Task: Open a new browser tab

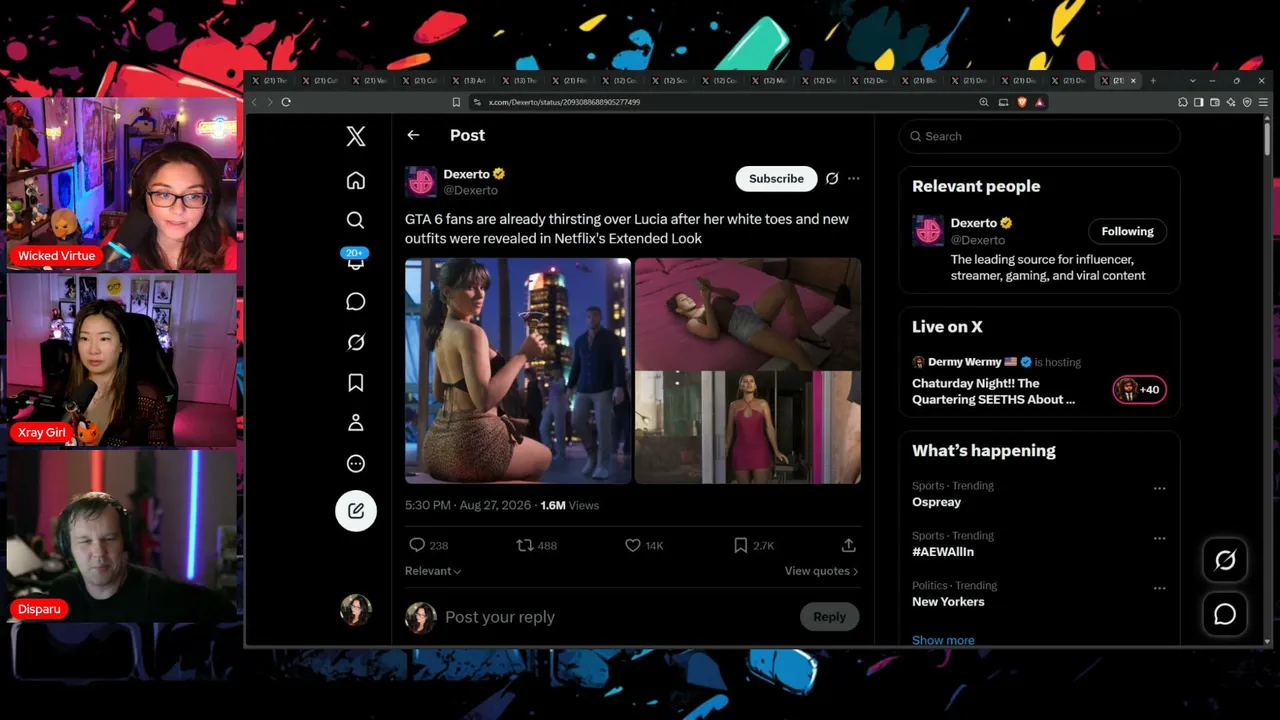Action: click(x=1153, y=81)
